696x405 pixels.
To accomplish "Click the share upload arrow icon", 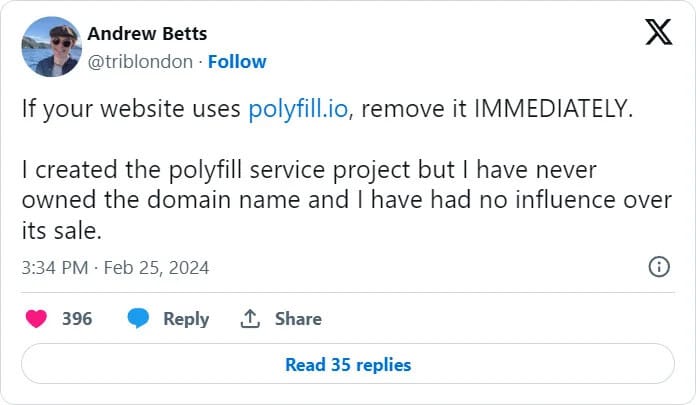I will [250, 318].
